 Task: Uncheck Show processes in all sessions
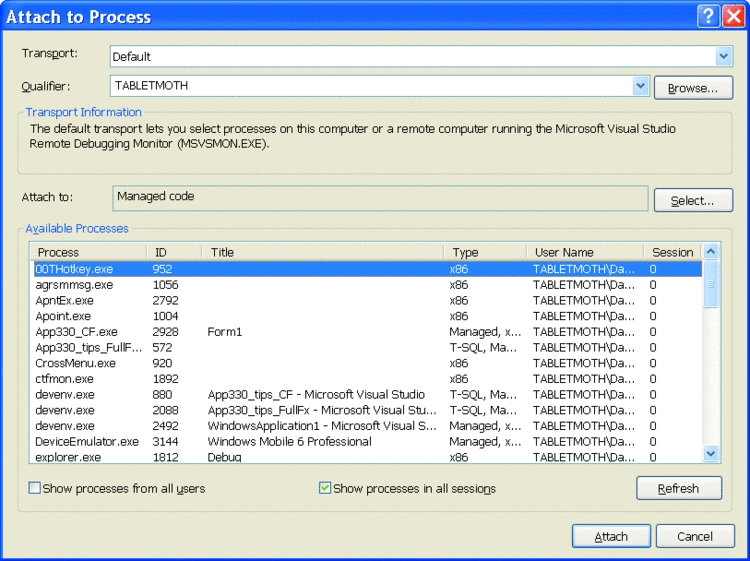pos(325,488)
